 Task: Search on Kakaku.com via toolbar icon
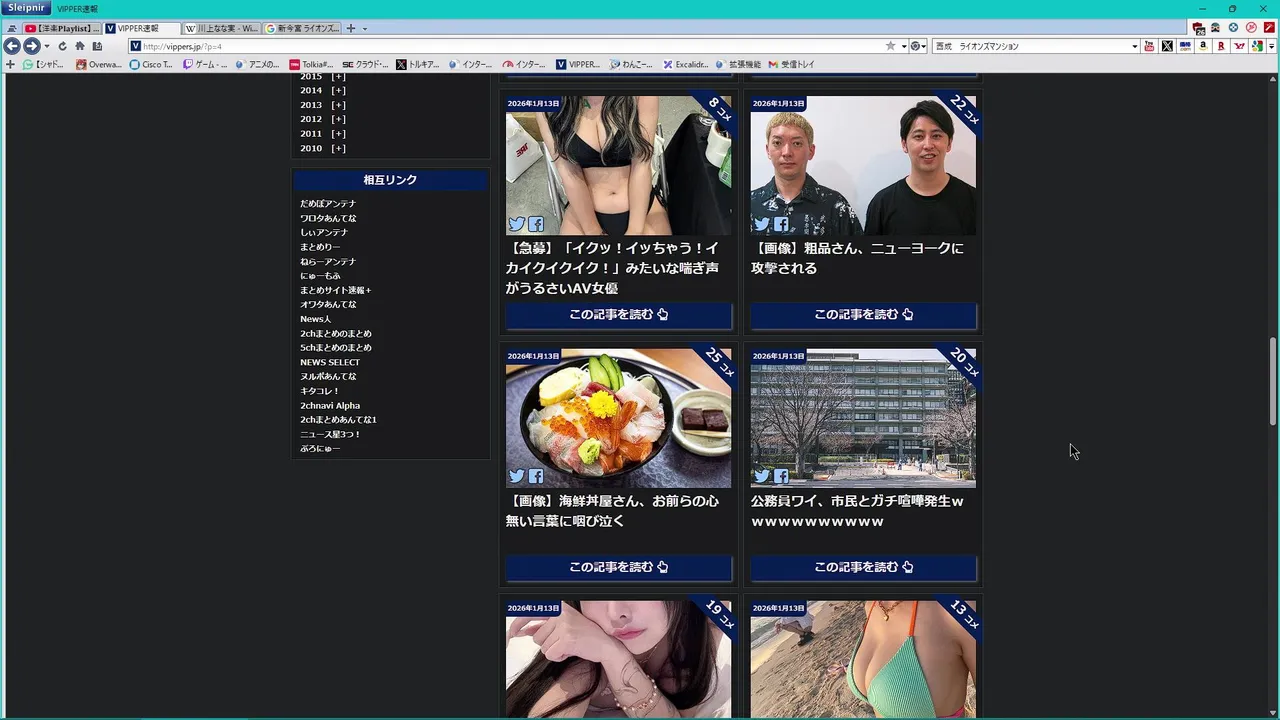click(1185, 46)
